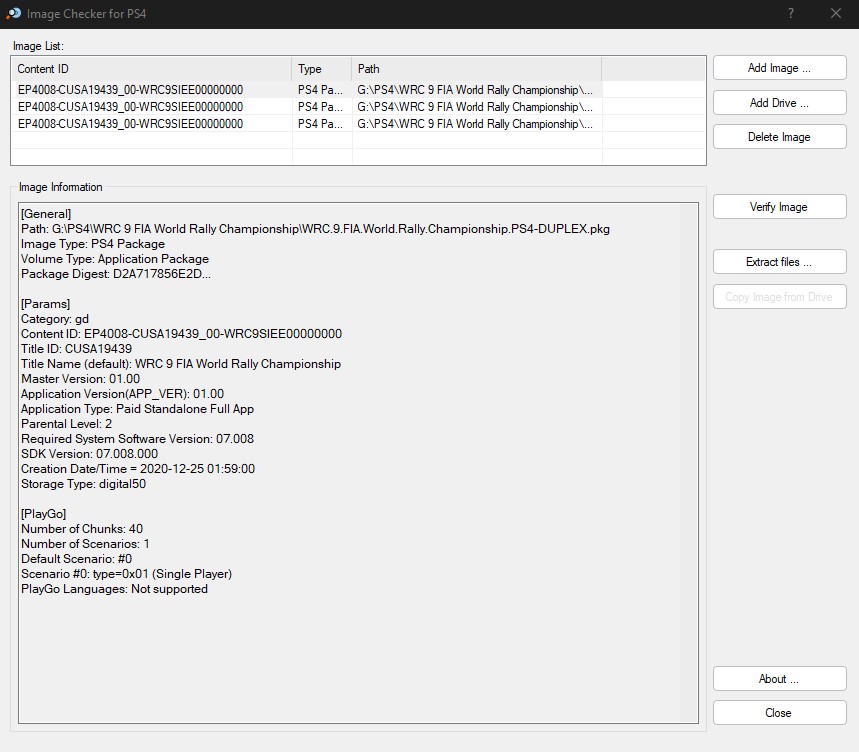Close window with title bar X
859x752 pixels.
(x=835, y=14)
